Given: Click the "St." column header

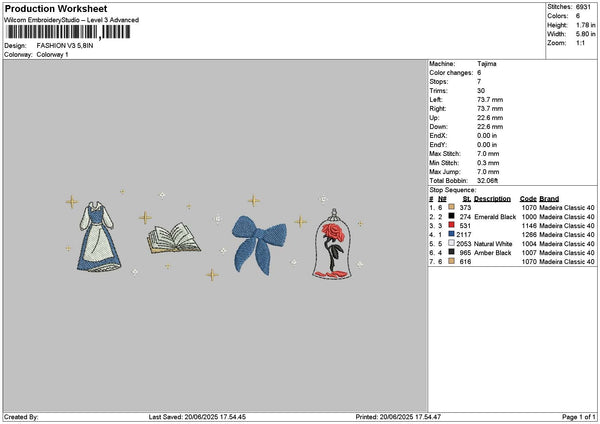Looking at the screenshot, I should coord(466,199).
